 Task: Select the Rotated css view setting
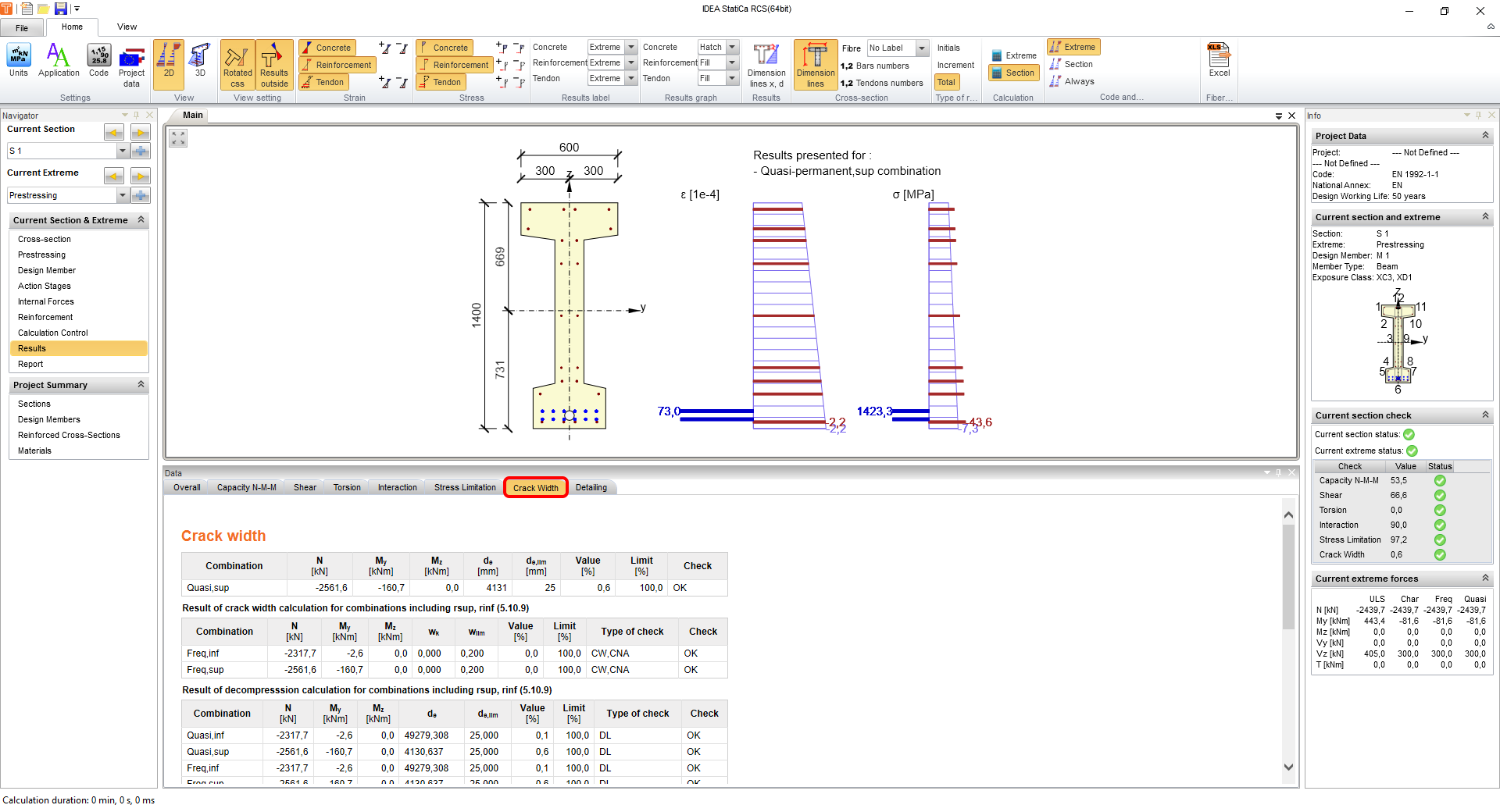(x=237, y=64)
